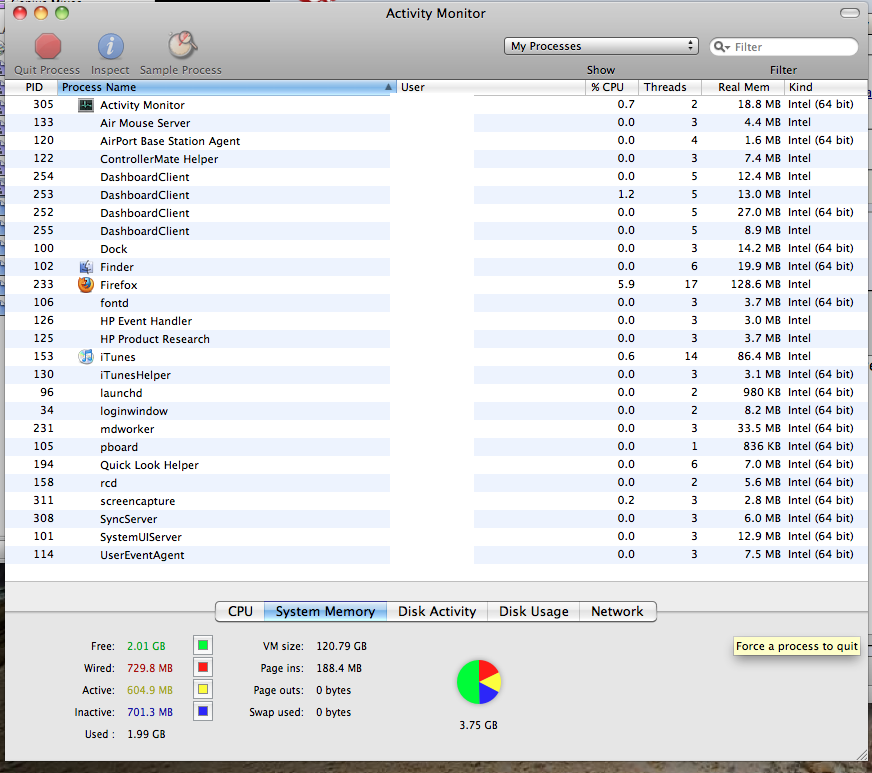Click the magnifier icon in Filter field
Image resolution: width=872 pixels, height=773 pixels.
coord(721,47)
